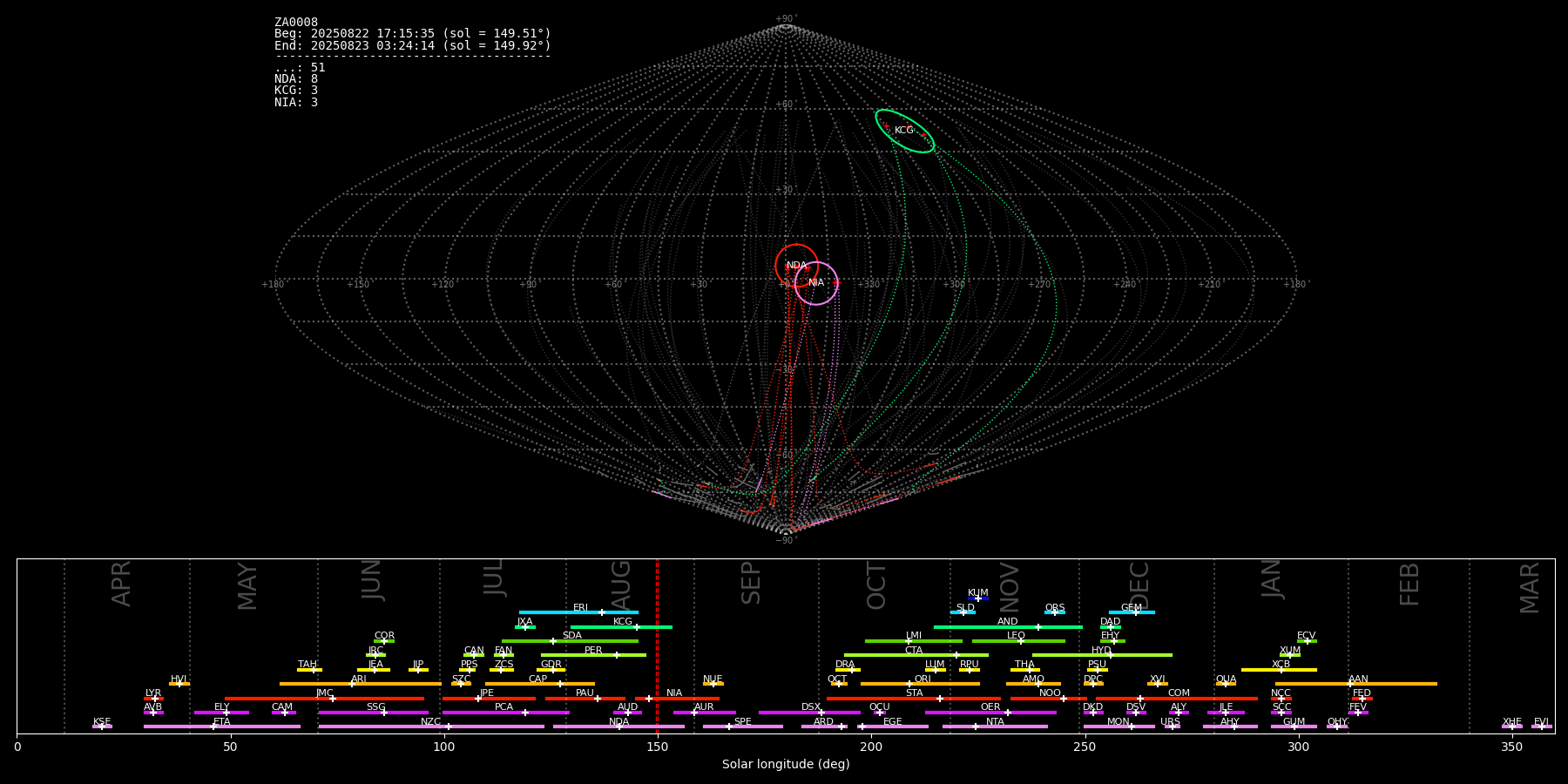Select the yellow XCB shower bar
The image size is (1568, 784).
(1279, 669)
